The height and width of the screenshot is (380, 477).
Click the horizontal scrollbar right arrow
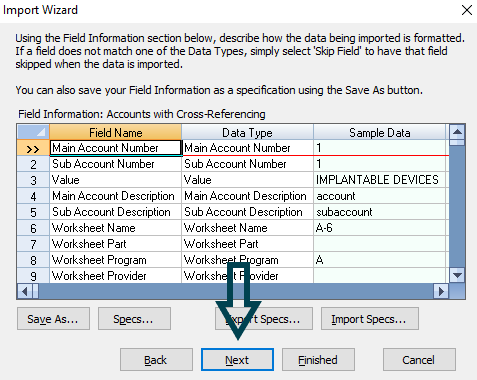coord(441,291)
